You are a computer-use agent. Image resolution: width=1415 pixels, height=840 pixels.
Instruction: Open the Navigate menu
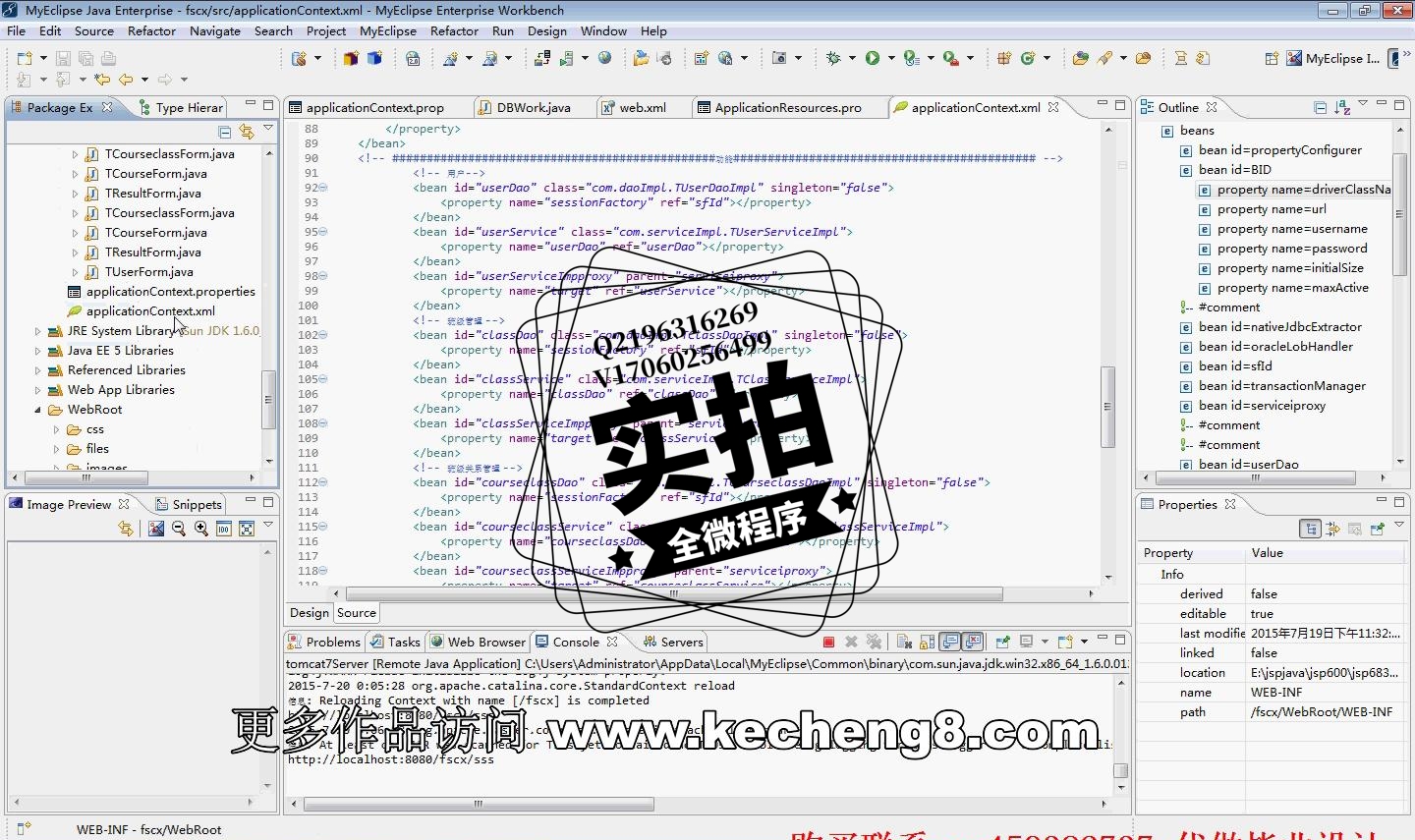pyautogui.click(x=215, y=30)
